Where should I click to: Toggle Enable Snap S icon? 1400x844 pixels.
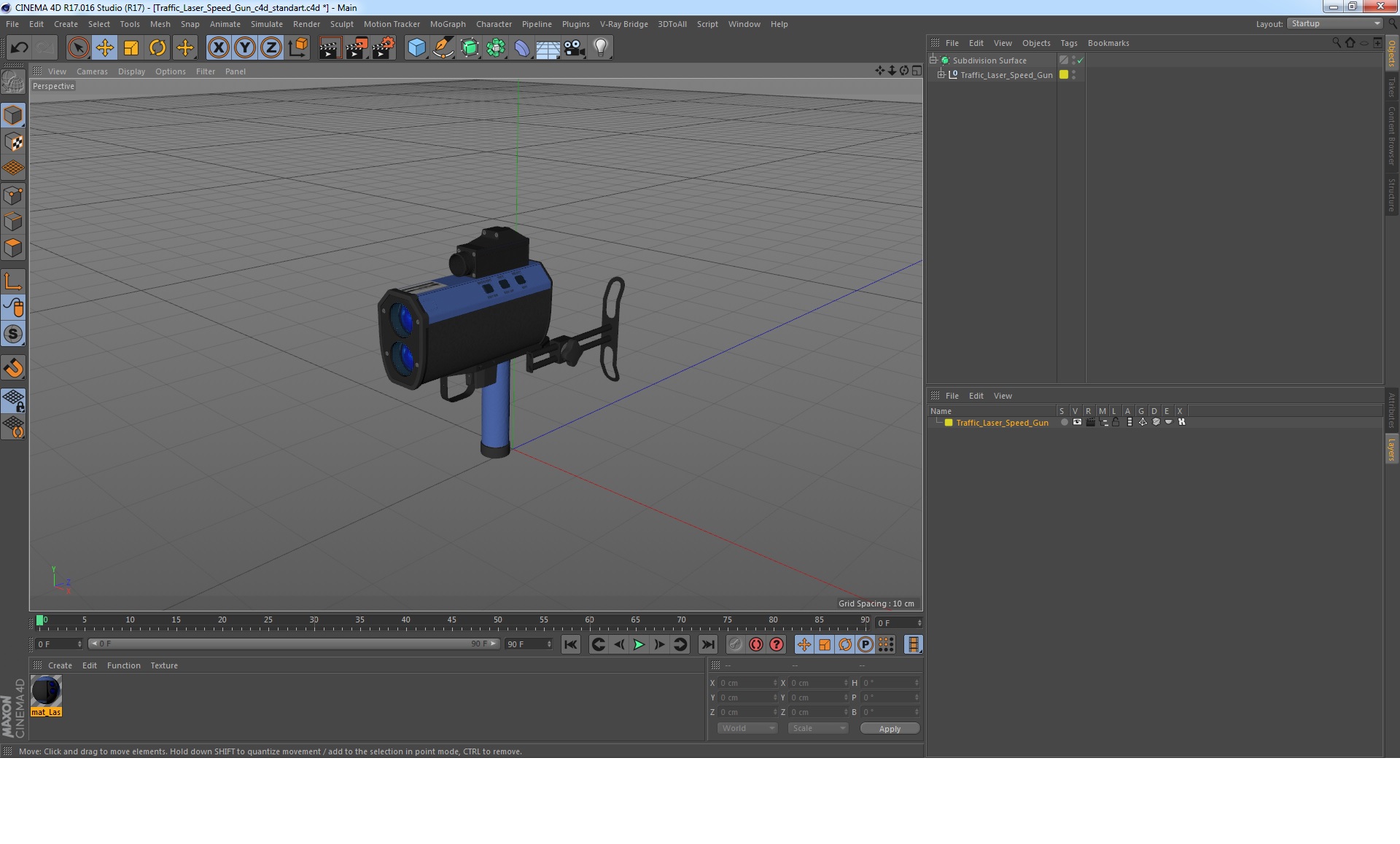(x=13, y=335)
